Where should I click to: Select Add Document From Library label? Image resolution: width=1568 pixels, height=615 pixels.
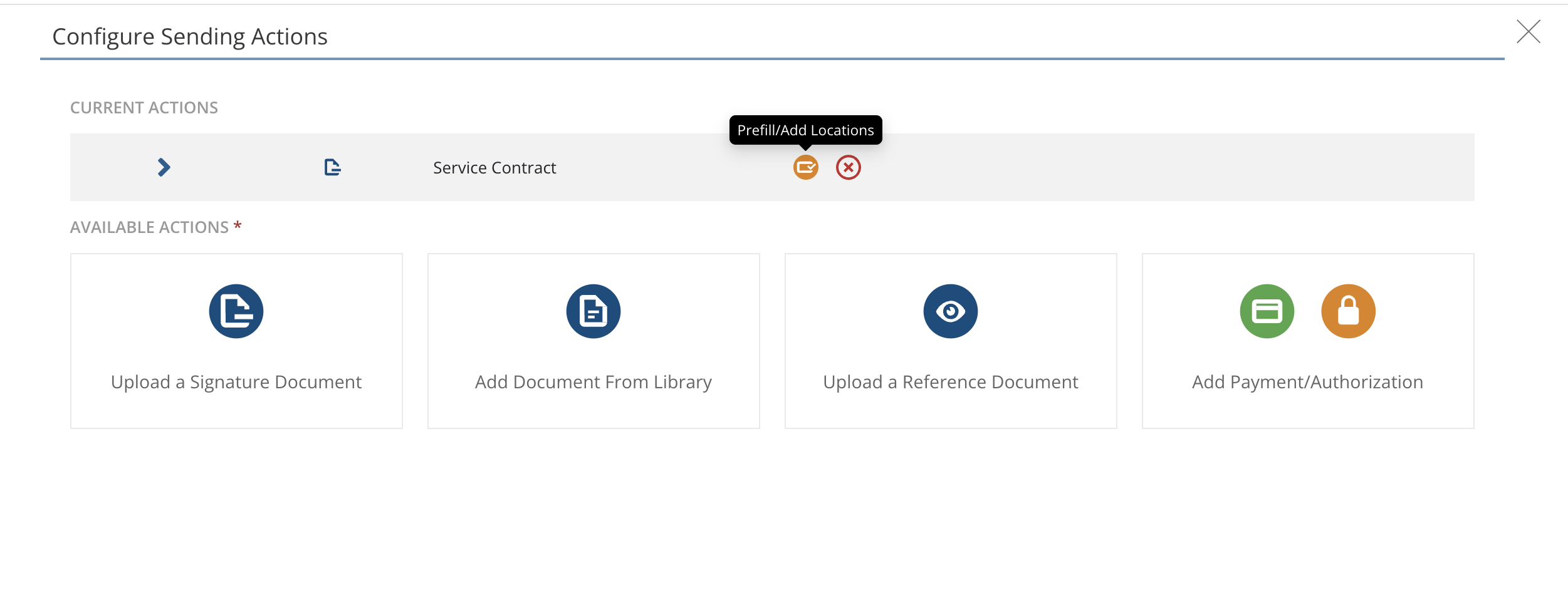click(593, 382)
